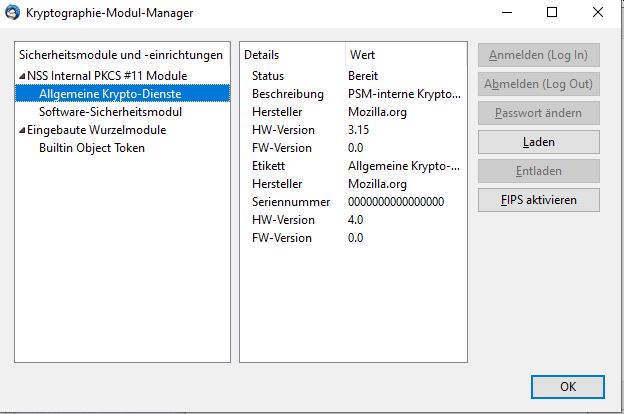Viewport: 624px width, 414px height.
Task: Select the Beschreibung row label
Action: click(288, 94)
